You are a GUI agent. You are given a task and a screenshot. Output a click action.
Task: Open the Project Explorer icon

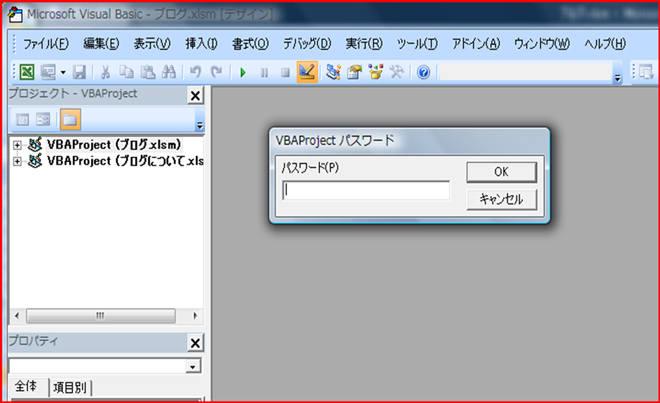333,72
